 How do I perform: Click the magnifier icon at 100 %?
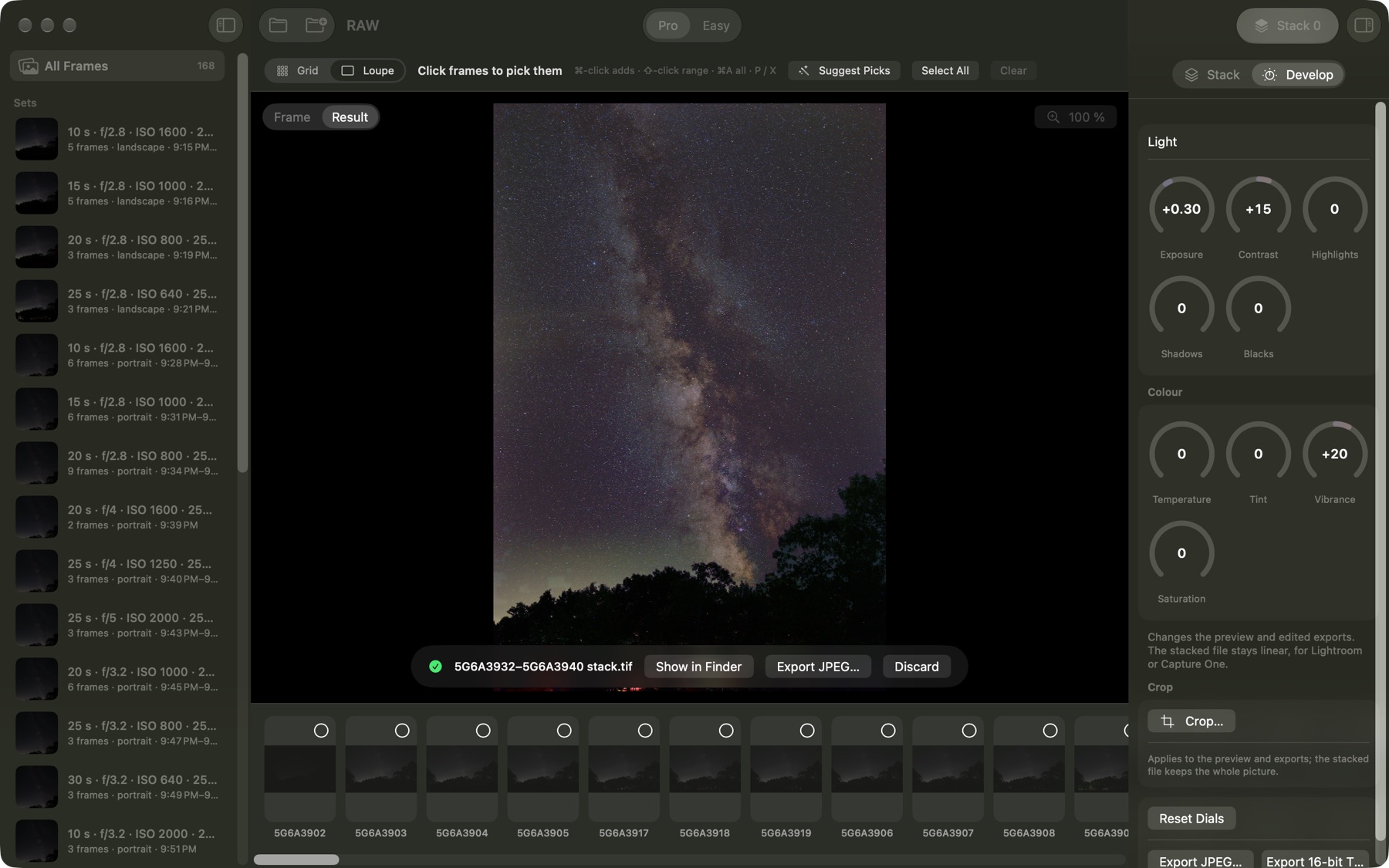(1053, 117)
